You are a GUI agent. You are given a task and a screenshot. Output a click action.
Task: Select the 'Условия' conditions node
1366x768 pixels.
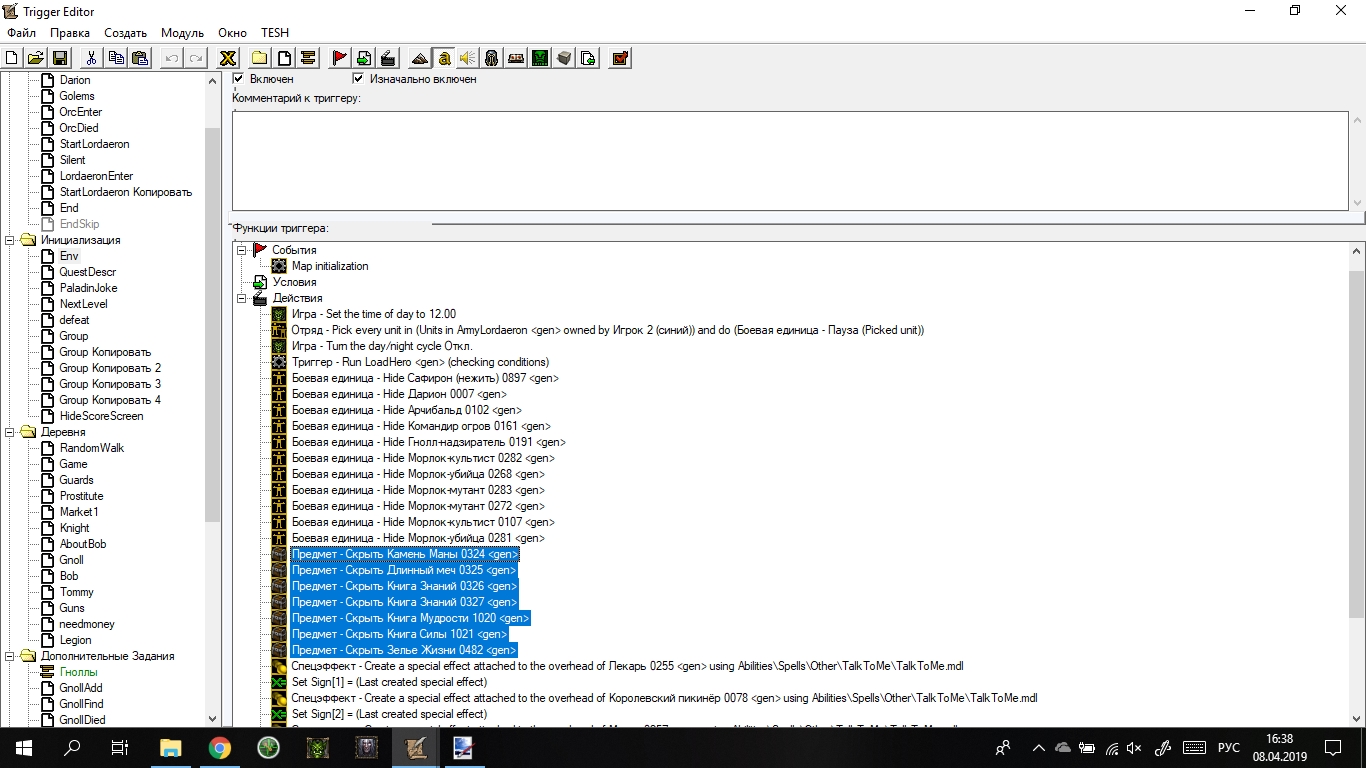click(294, 282)
